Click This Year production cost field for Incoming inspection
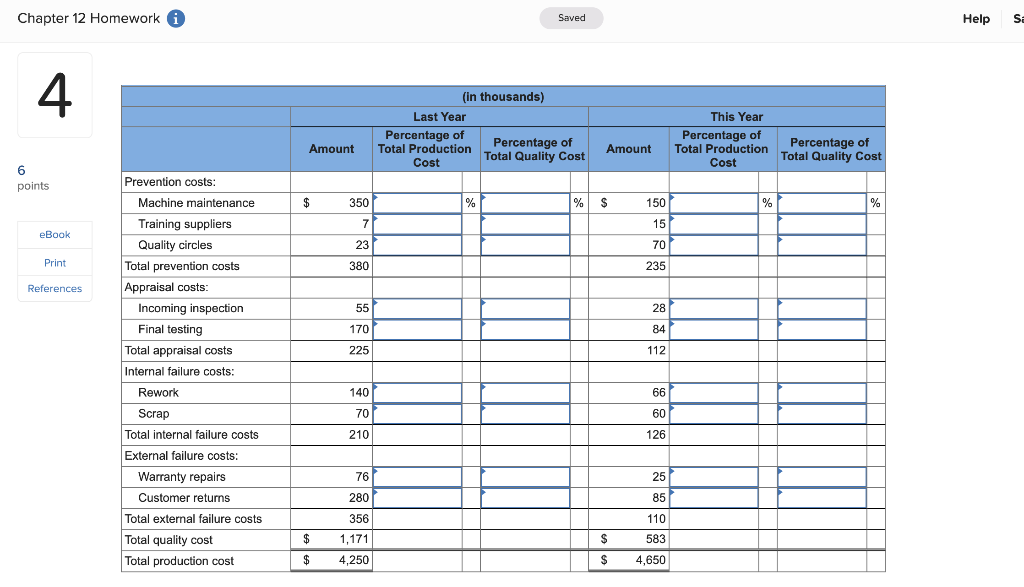The width and height of the screenshot is (1024, 587). coord(714,308)
